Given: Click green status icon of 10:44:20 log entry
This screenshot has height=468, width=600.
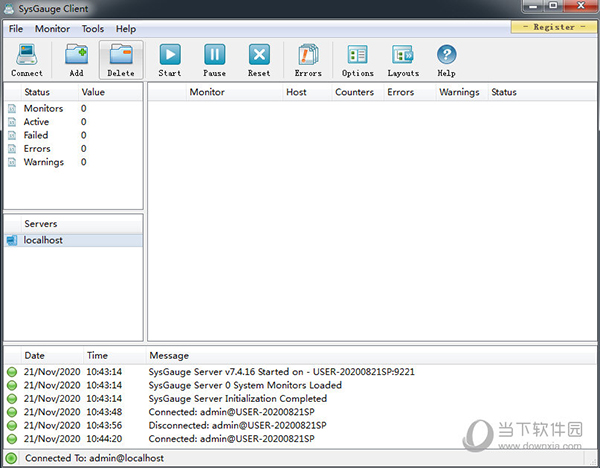Looking at the screenshot, I should coord(12,439).
